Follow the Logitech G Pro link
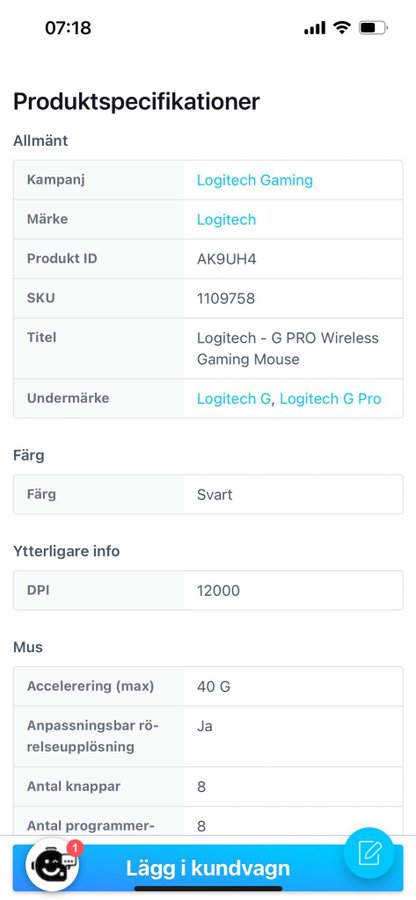 (331, 399)
